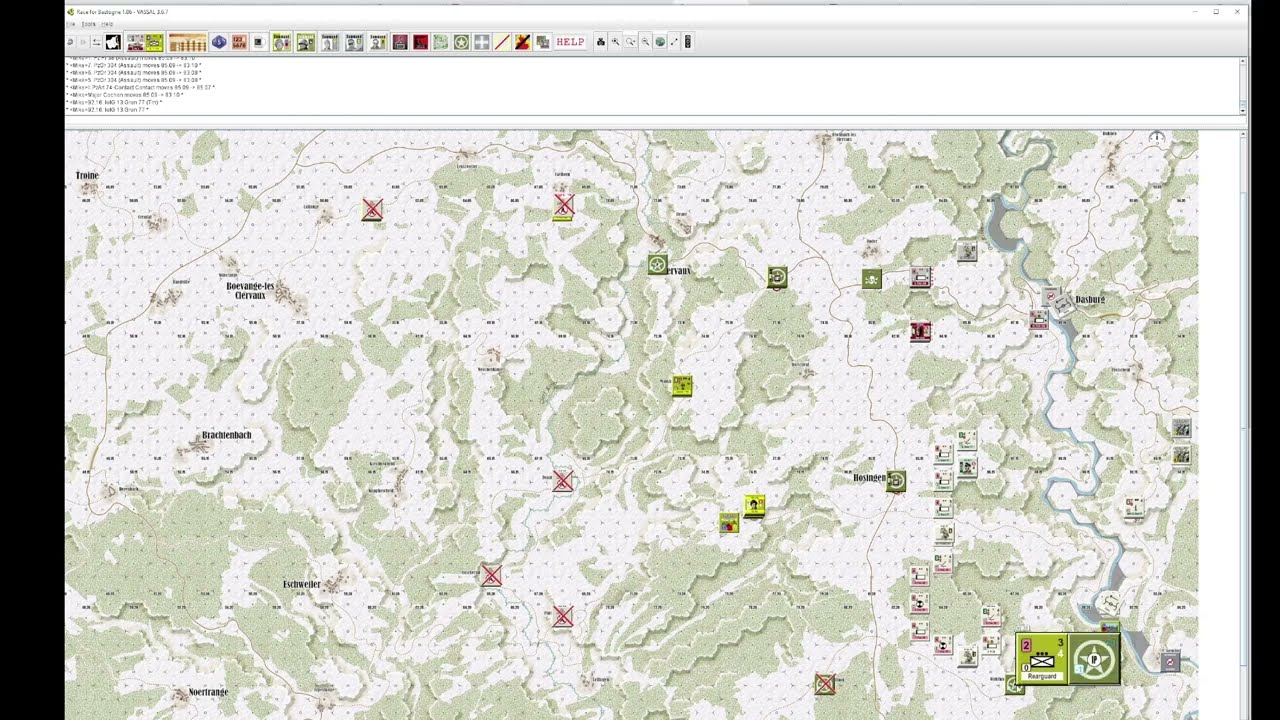Image resolution: width=1280 pixels, height=720 pixels.
Task: Open the first Command portrait button
Action: click(x=282, y=42)
